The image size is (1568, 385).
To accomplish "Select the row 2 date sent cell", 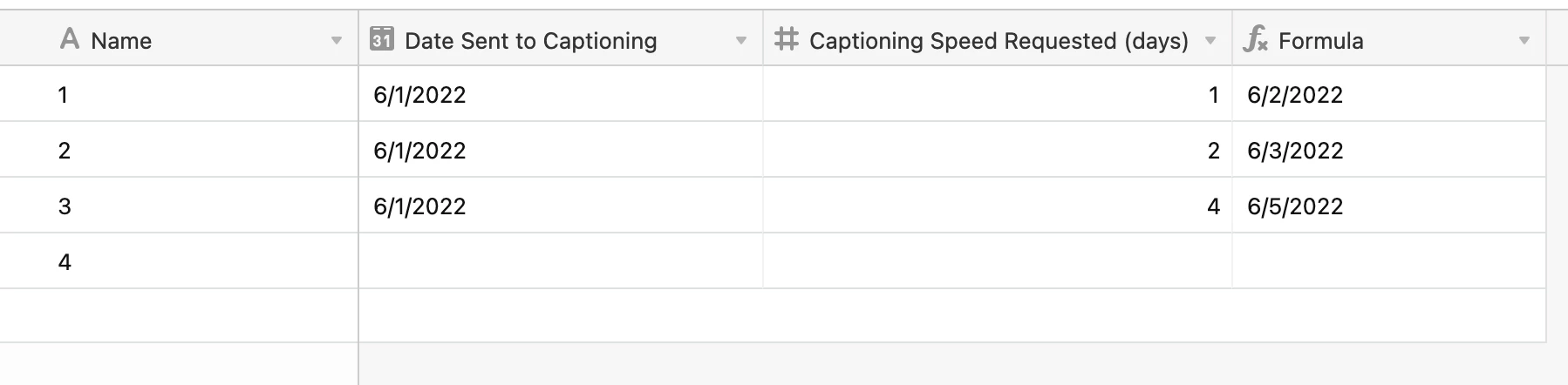I will (561, 150).
